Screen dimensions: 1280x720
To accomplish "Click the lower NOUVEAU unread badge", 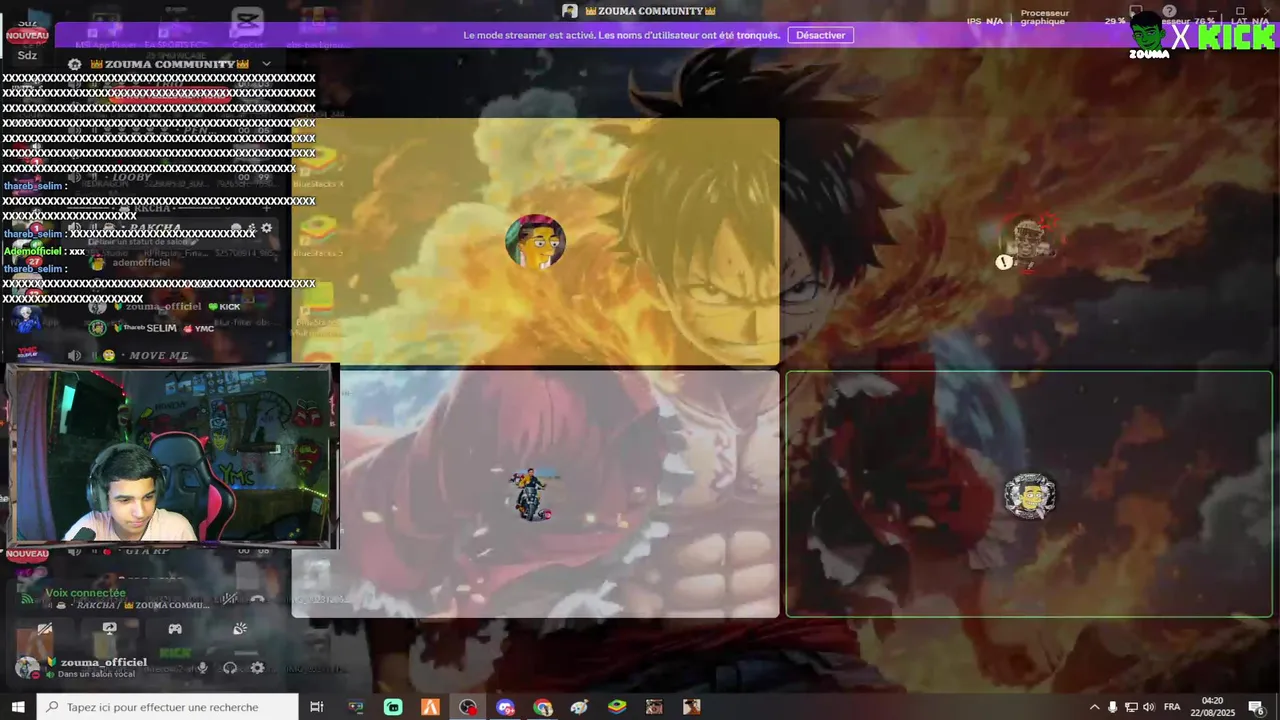I will [27, 553].
